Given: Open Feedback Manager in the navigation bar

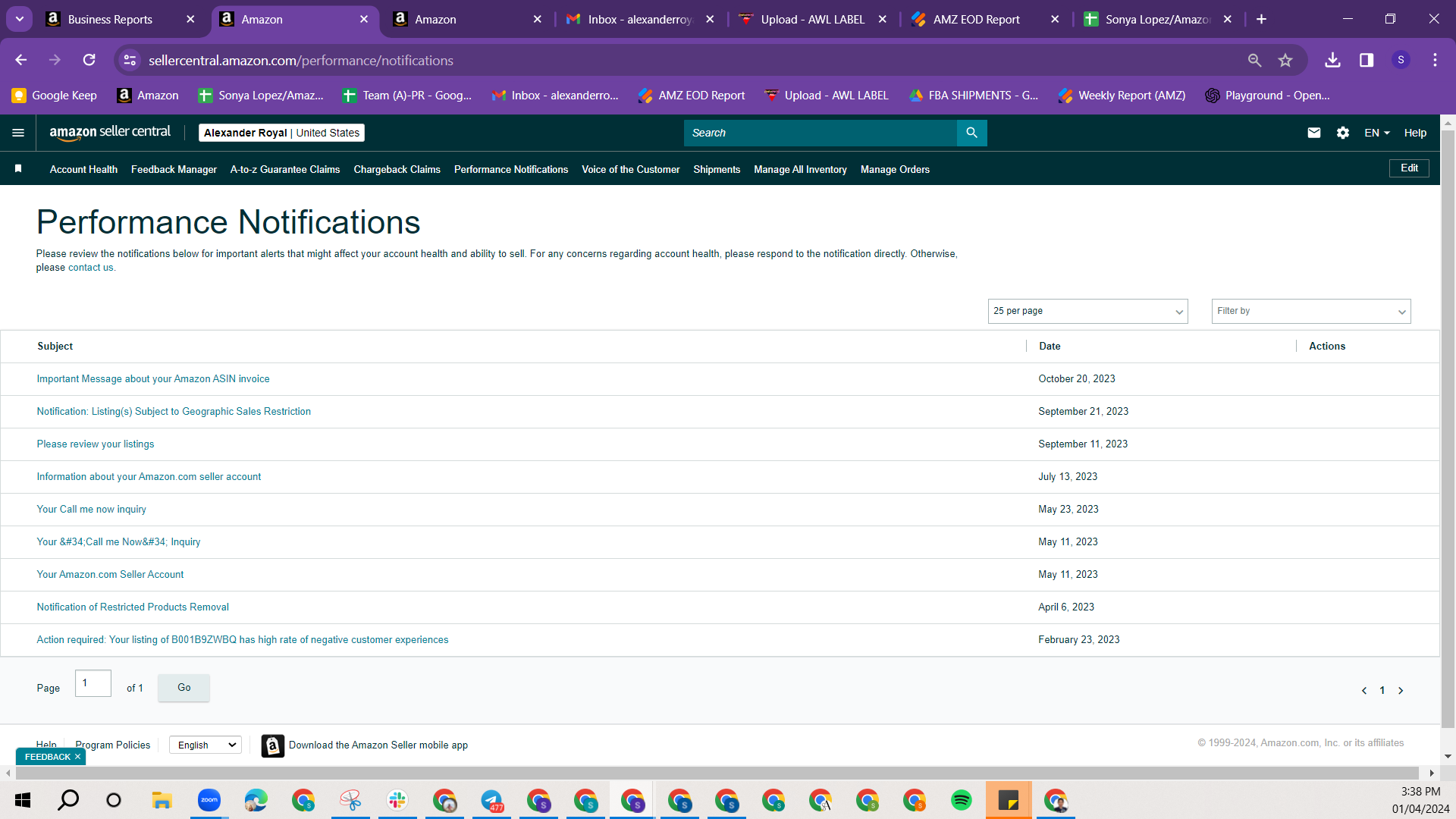Looking at the screenshot, I should click(x=174, y=169).
